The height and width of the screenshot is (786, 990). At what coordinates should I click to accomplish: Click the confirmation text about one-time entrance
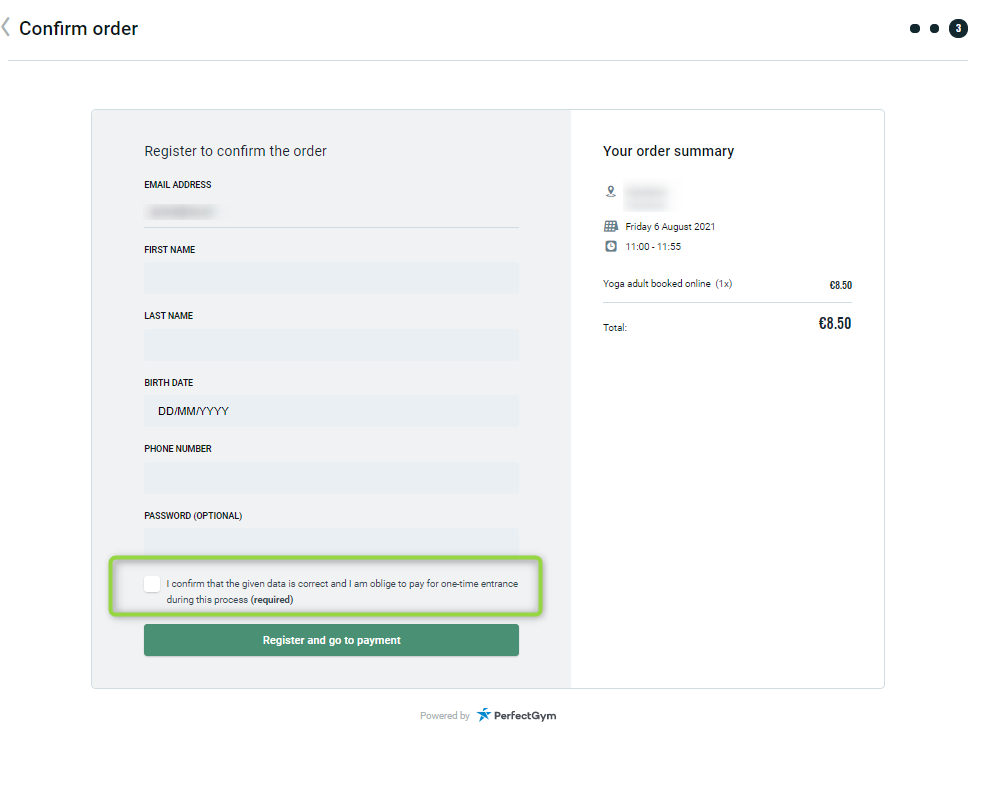[342, 584]
